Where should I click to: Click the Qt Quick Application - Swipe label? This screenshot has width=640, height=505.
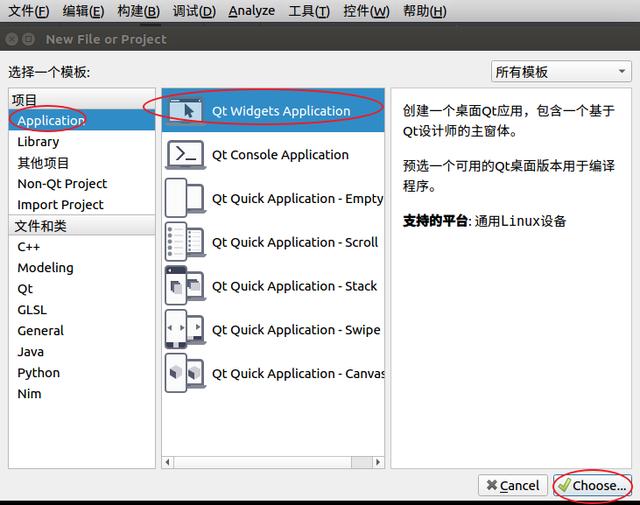[x=296, y=330]
